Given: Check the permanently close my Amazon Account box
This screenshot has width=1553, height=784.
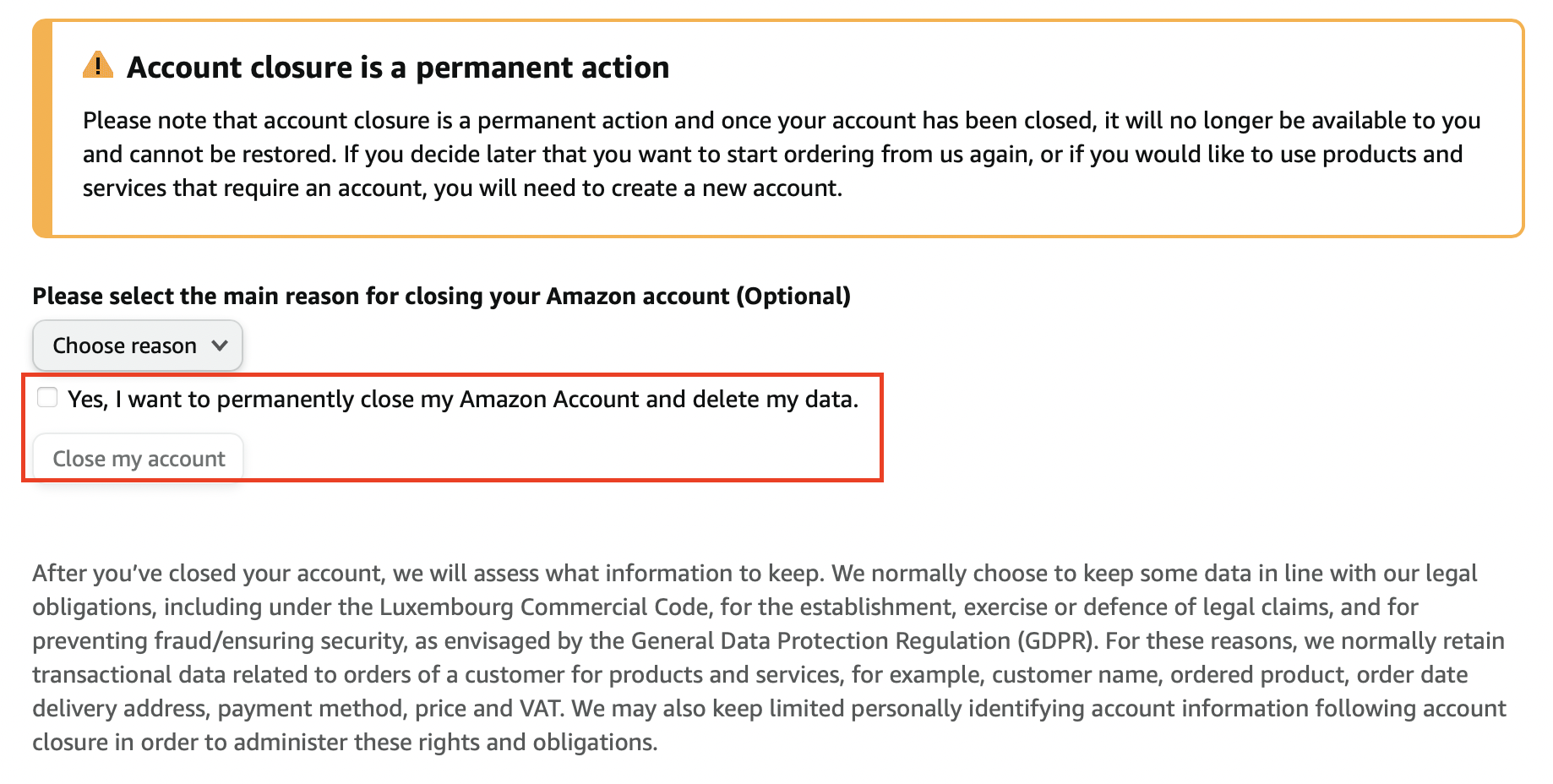Looking at the screenshot, I should tap(46, 397).
